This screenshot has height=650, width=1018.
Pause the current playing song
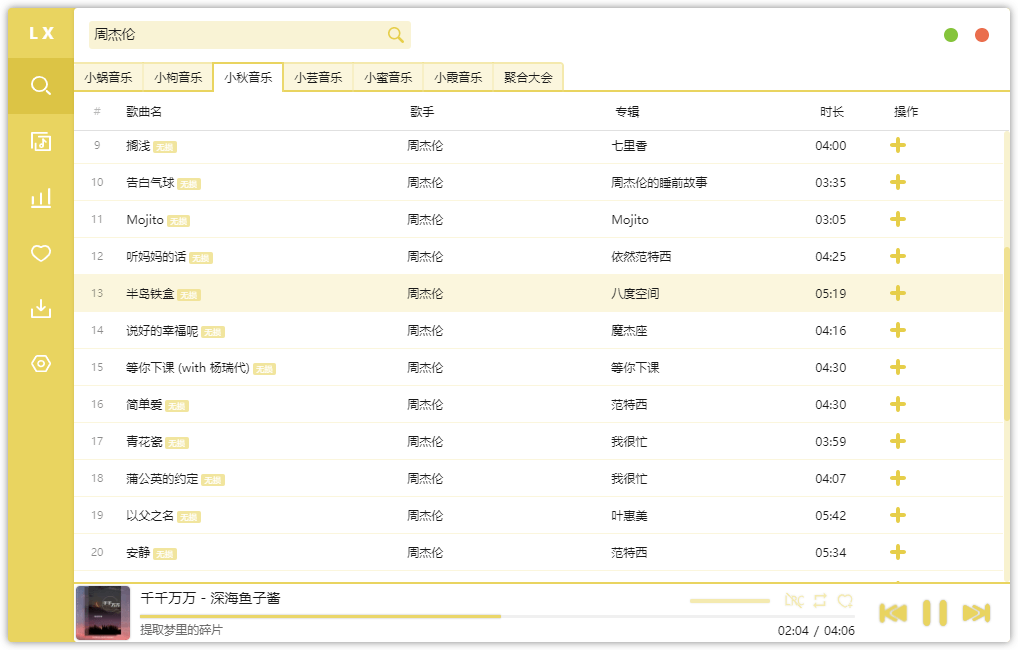(x=935, y=613)
